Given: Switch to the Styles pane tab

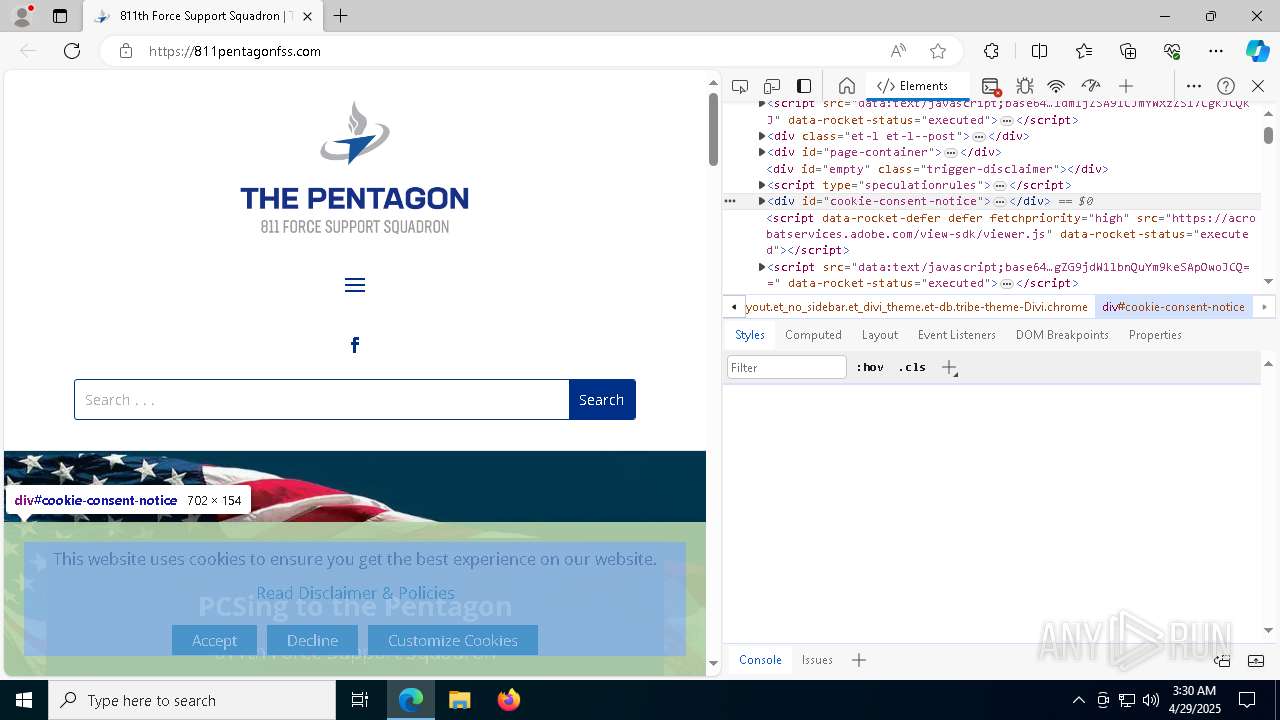Looking at the screenshot, I should pos(750,335).
